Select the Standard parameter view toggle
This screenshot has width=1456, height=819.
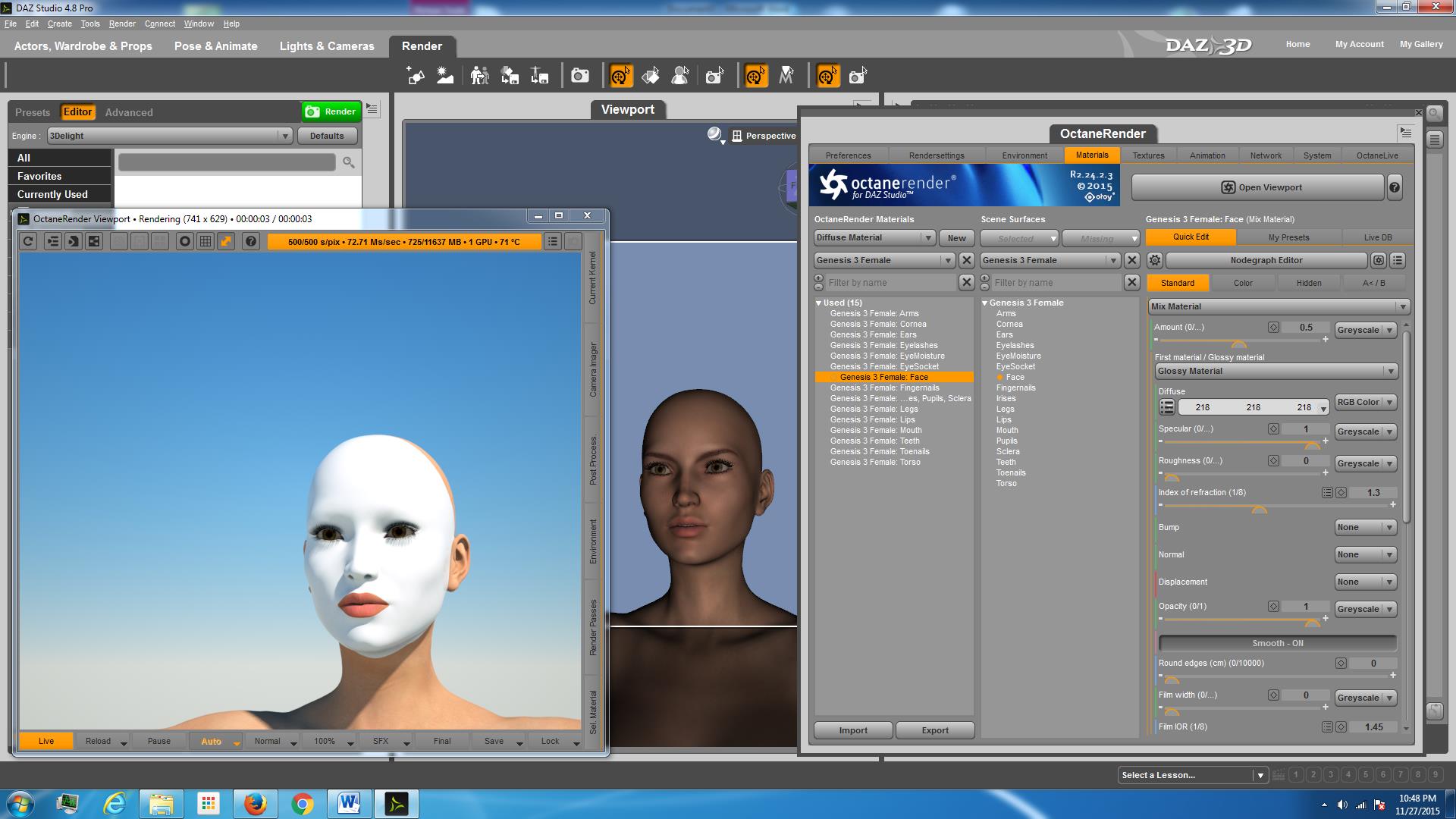point(1178,283)
